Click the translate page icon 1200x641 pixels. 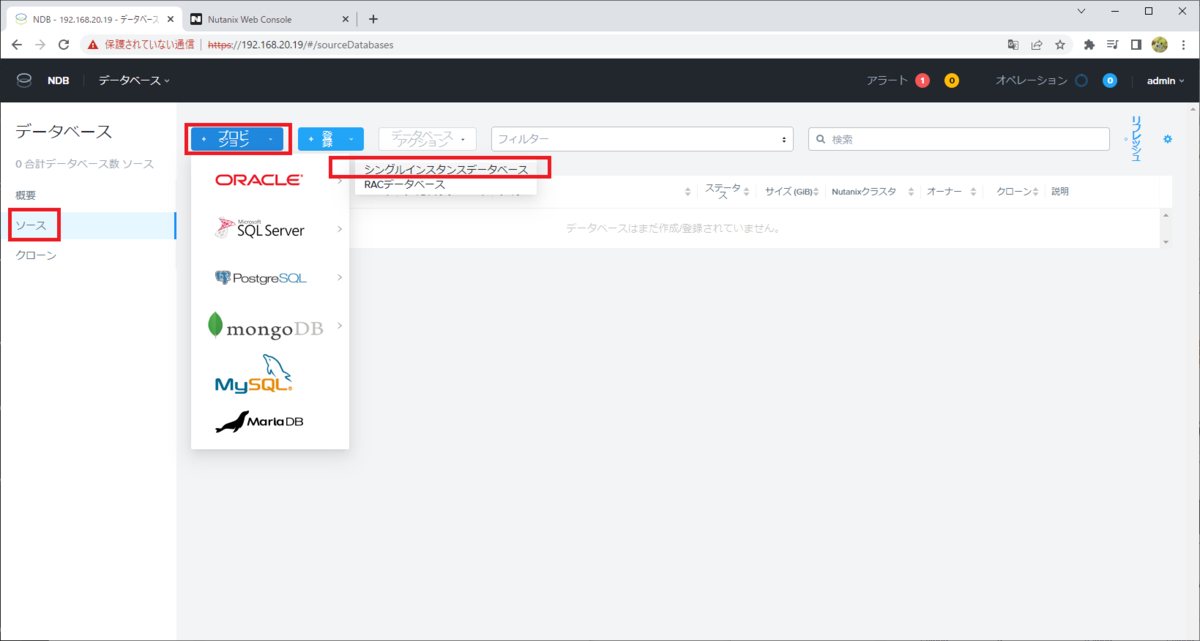pyautogui.click(x=1013, y=45)
